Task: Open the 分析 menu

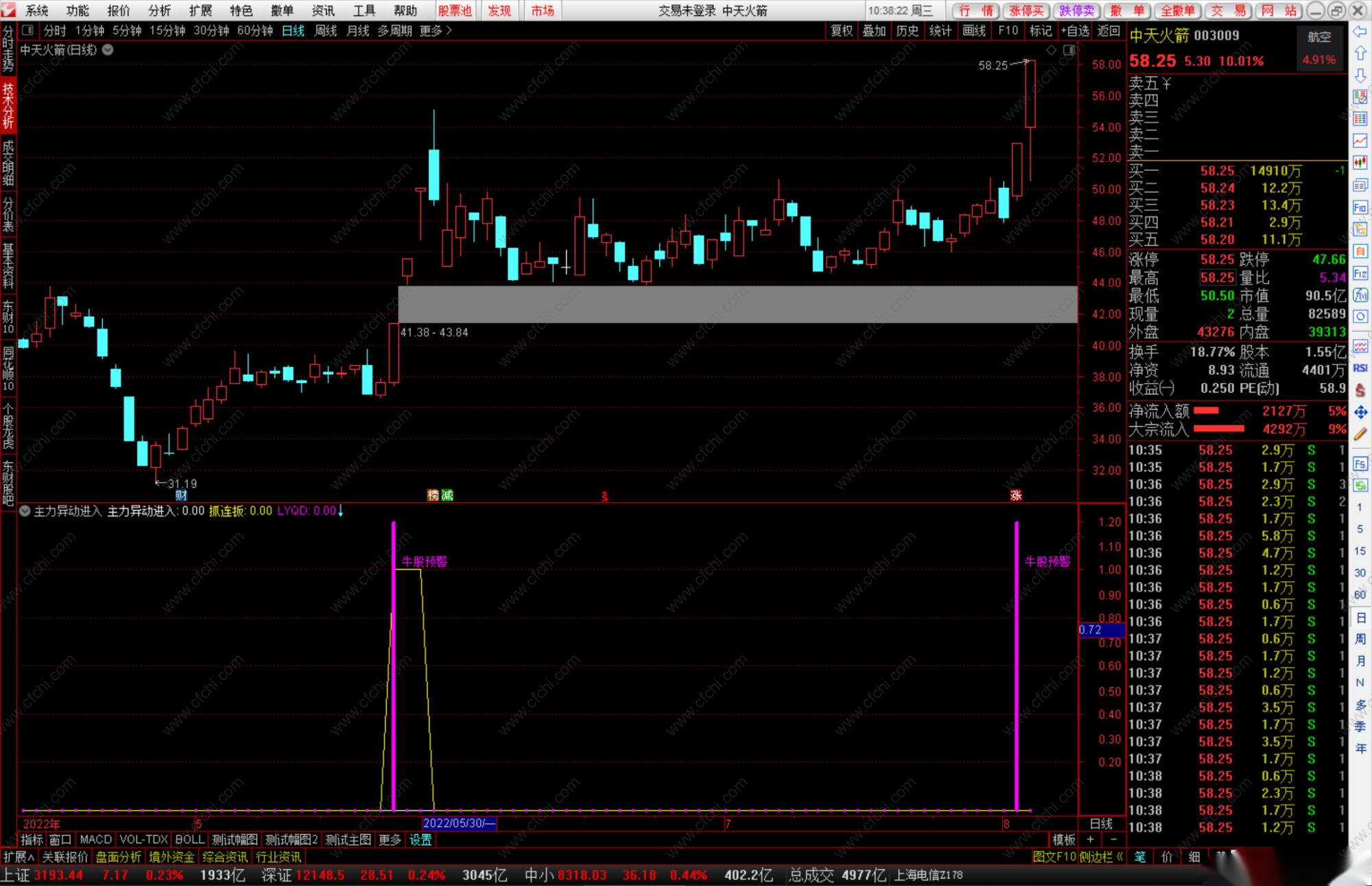Action: [159, 10]
